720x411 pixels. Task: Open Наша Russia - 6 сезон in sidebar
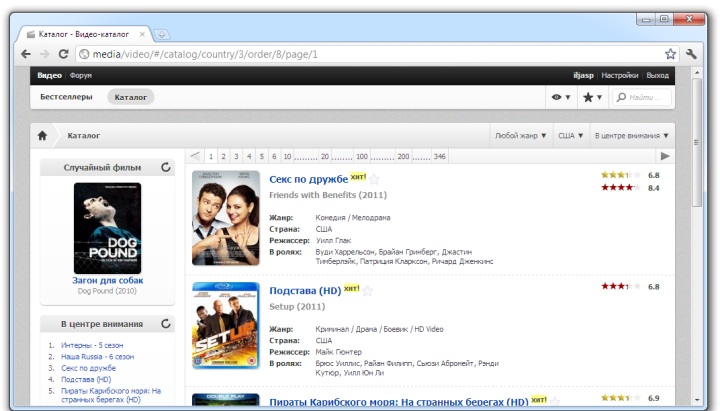pyautogui.click(x=97, y=357)
